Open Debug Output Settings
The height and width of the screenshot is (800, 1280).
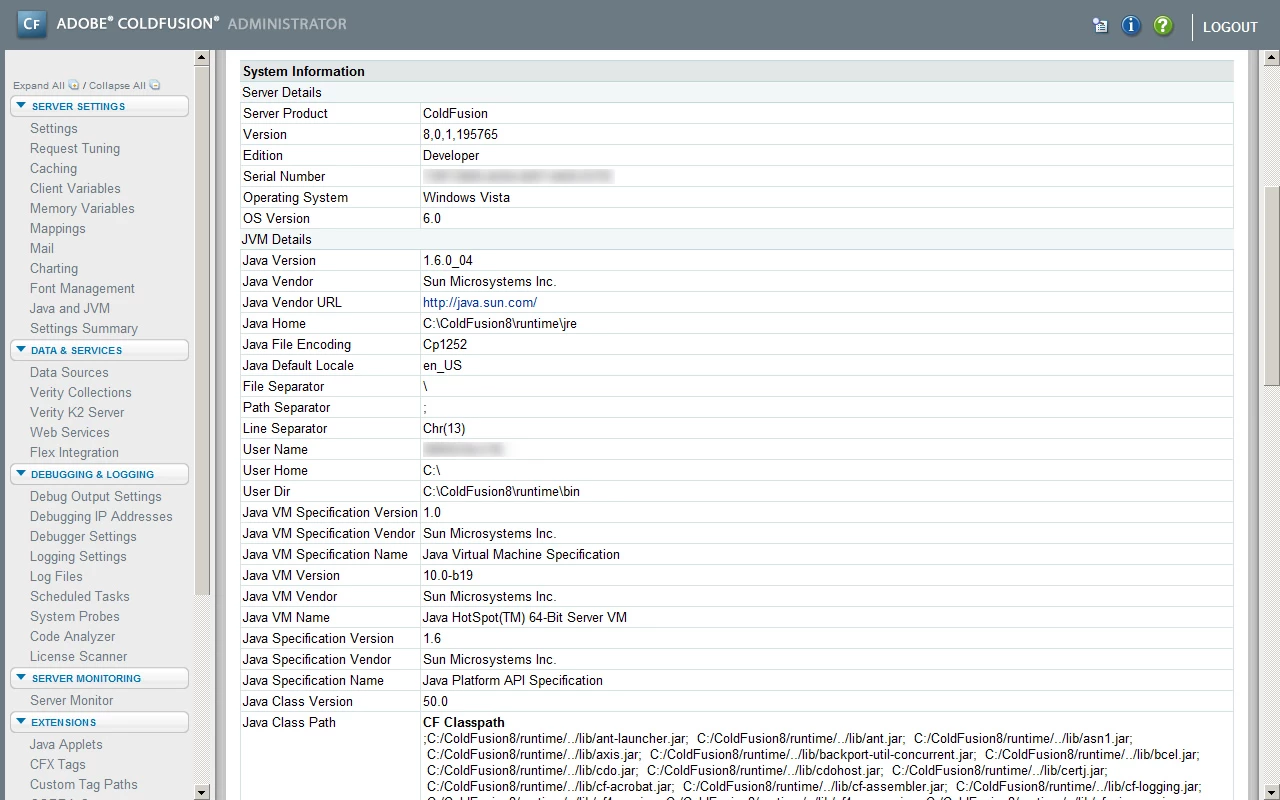tap(95, 496)
